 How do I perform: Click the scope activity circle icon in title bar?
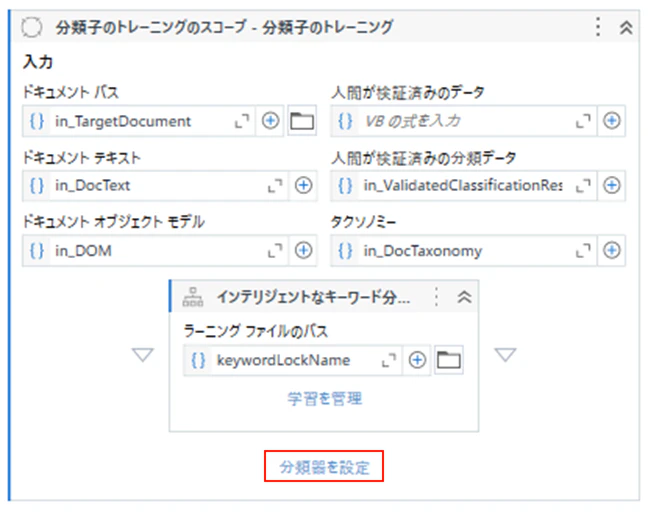point(32,27)
